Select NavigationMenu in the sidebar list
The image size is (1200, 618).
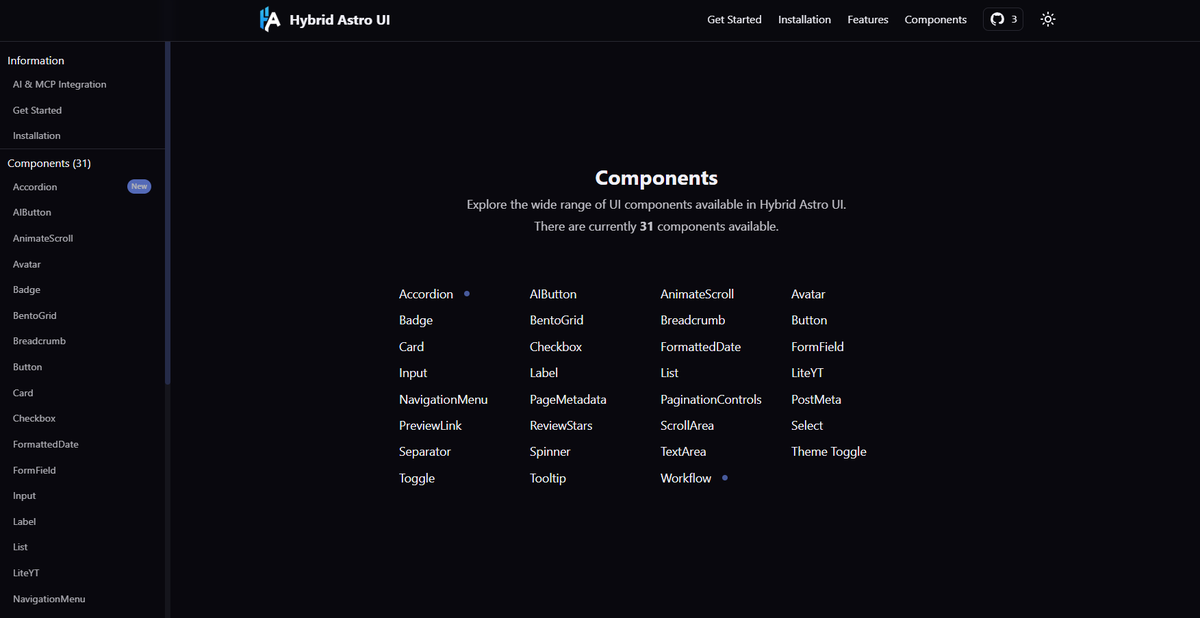pyautogui.click(x=48, y=598)
